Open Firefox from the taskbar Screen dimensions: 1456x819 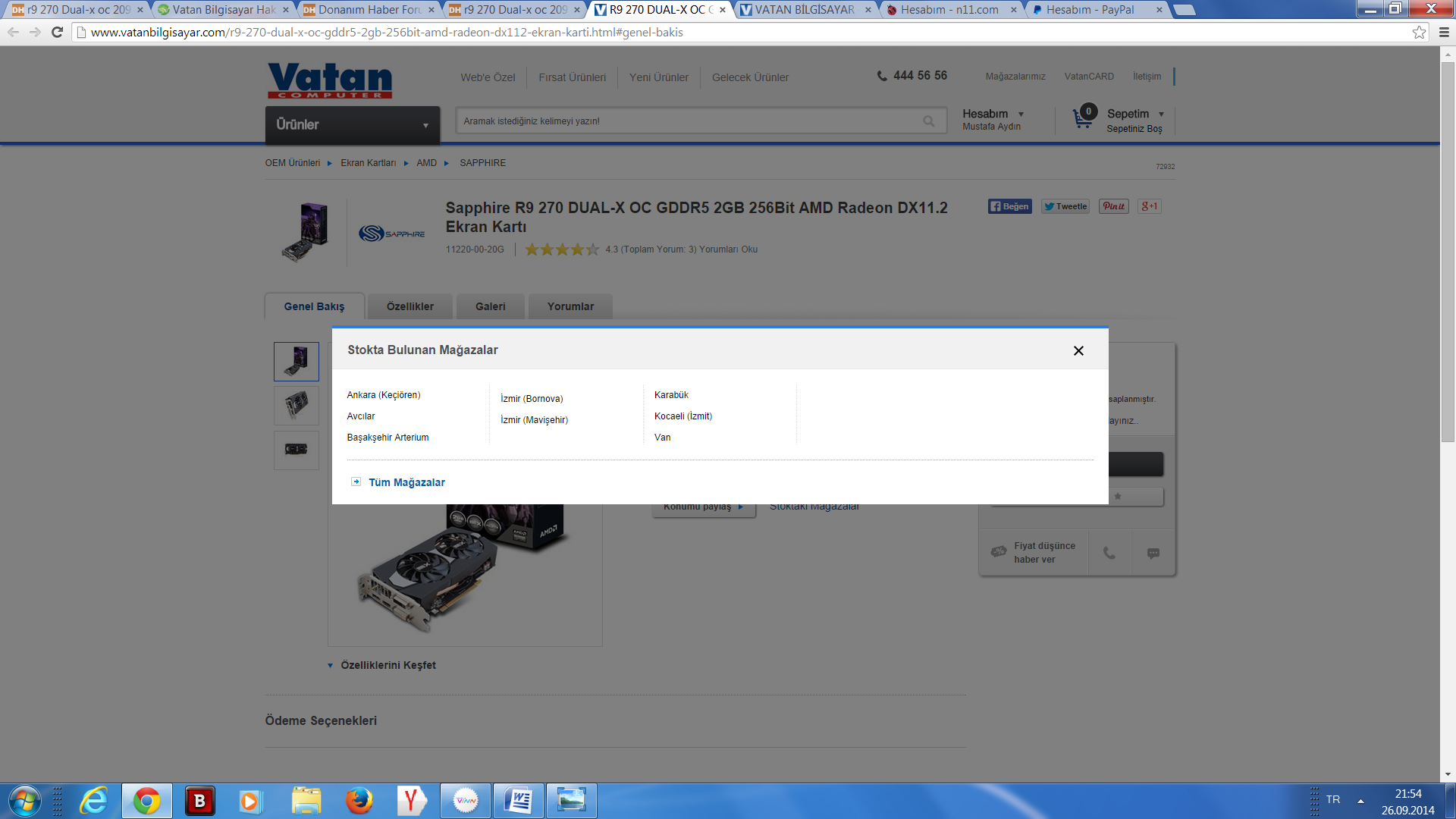[x=359, y=801]
